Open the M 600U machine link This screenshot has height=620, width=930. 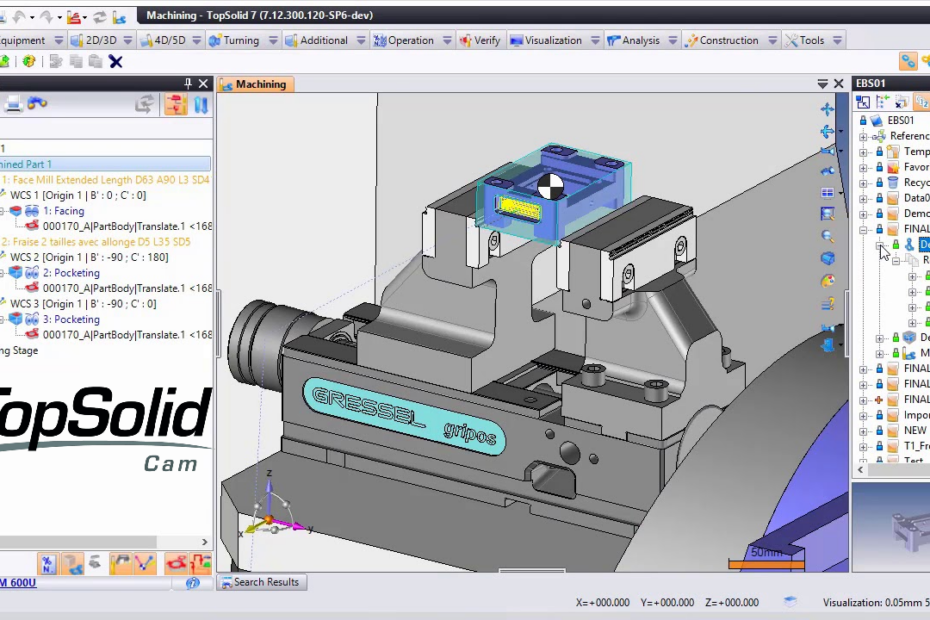coord(18,583)
